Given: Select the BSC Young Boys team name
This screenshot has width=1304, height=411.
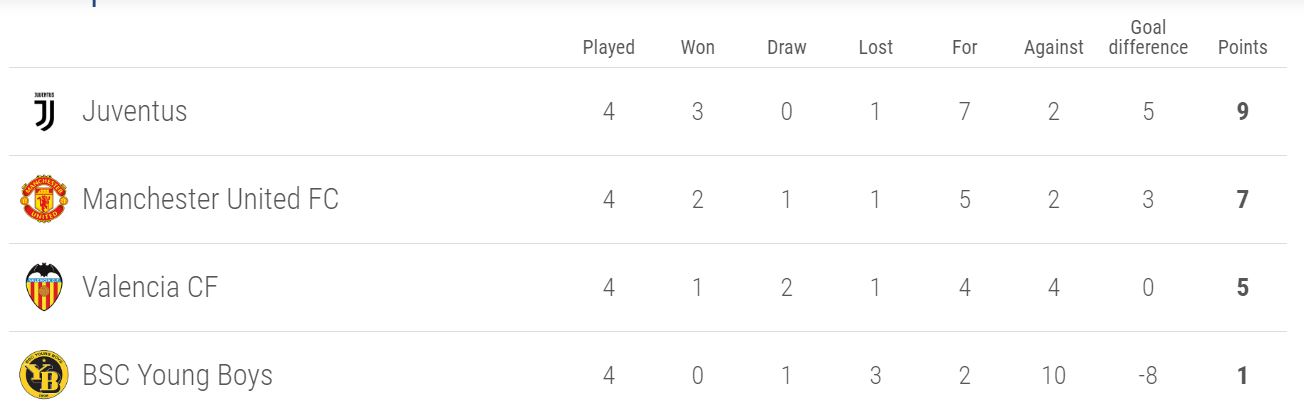Looking at the screenshot, I should click(x=177, y=376).
